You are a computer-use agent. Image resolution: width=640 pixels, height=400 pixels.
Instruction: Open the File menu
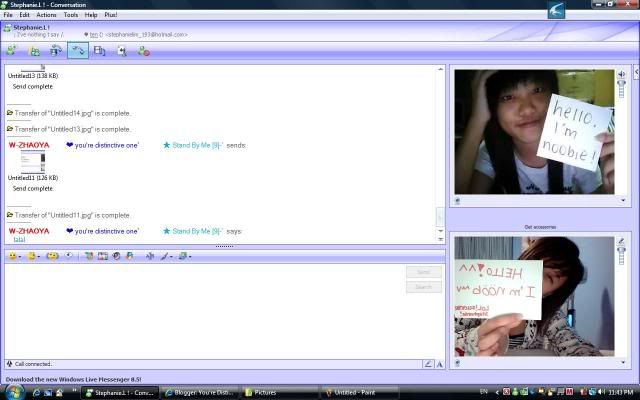(x=8, y=15)
